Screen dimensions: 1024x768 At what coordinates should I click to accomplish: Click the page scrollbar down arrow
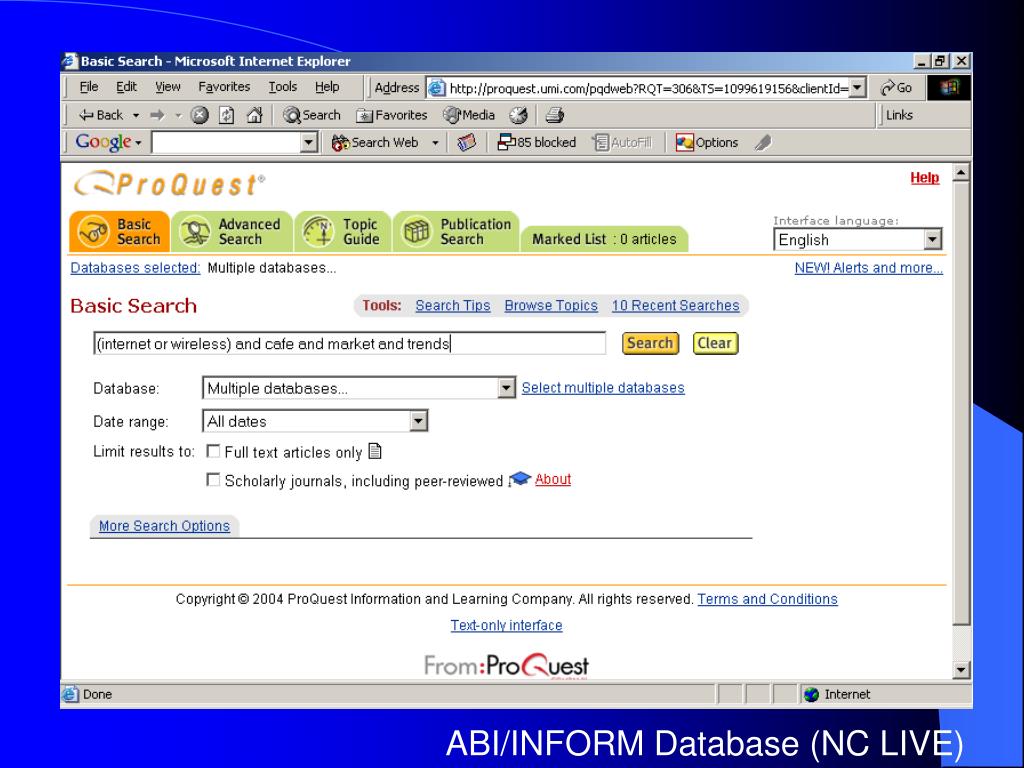coord(961,670)
